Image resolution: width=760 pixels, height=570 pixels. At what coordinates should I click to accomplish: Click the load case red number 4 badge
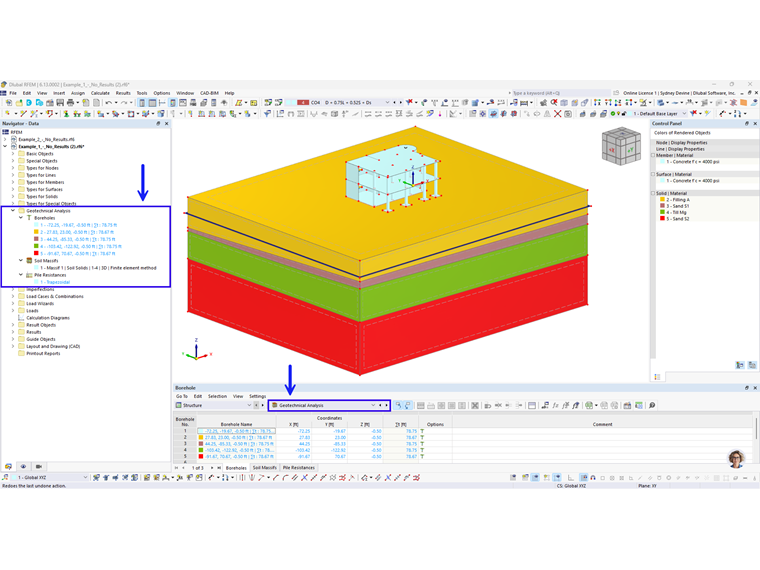click(x=303, y=103)
